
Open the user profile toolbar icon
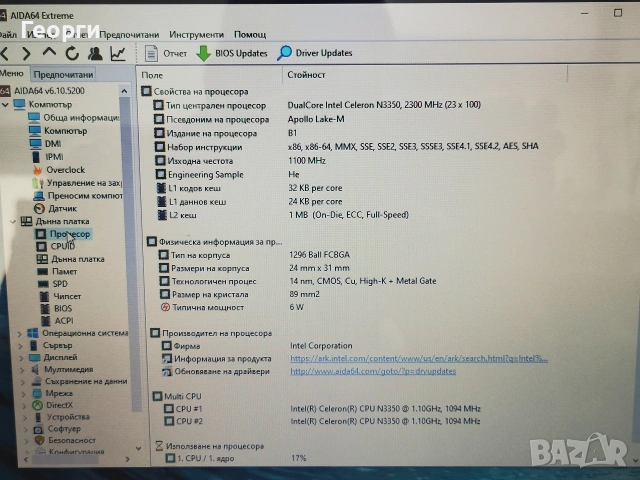95,53
